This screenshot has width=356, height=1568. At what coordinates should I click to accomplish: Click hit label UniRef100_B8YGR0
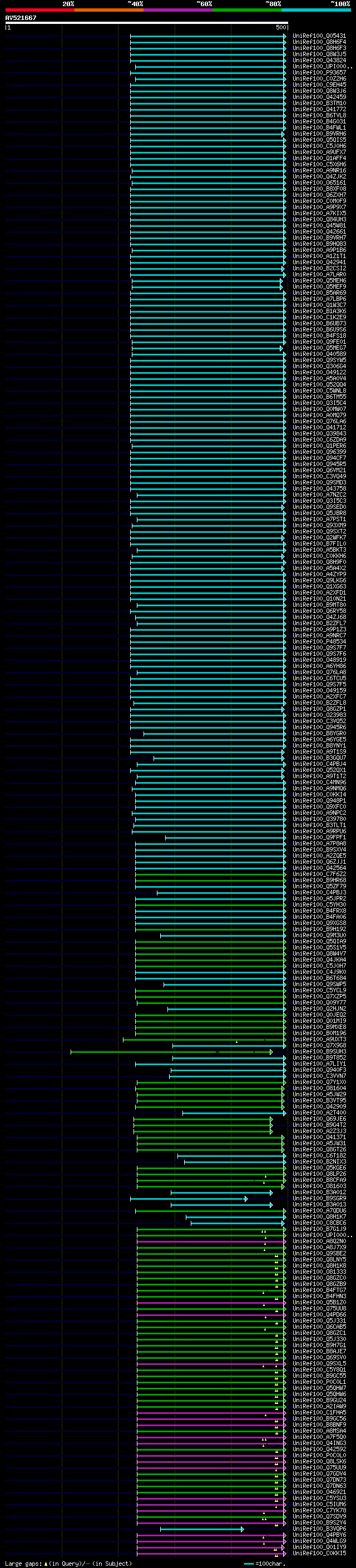click(x=319, y=734)
